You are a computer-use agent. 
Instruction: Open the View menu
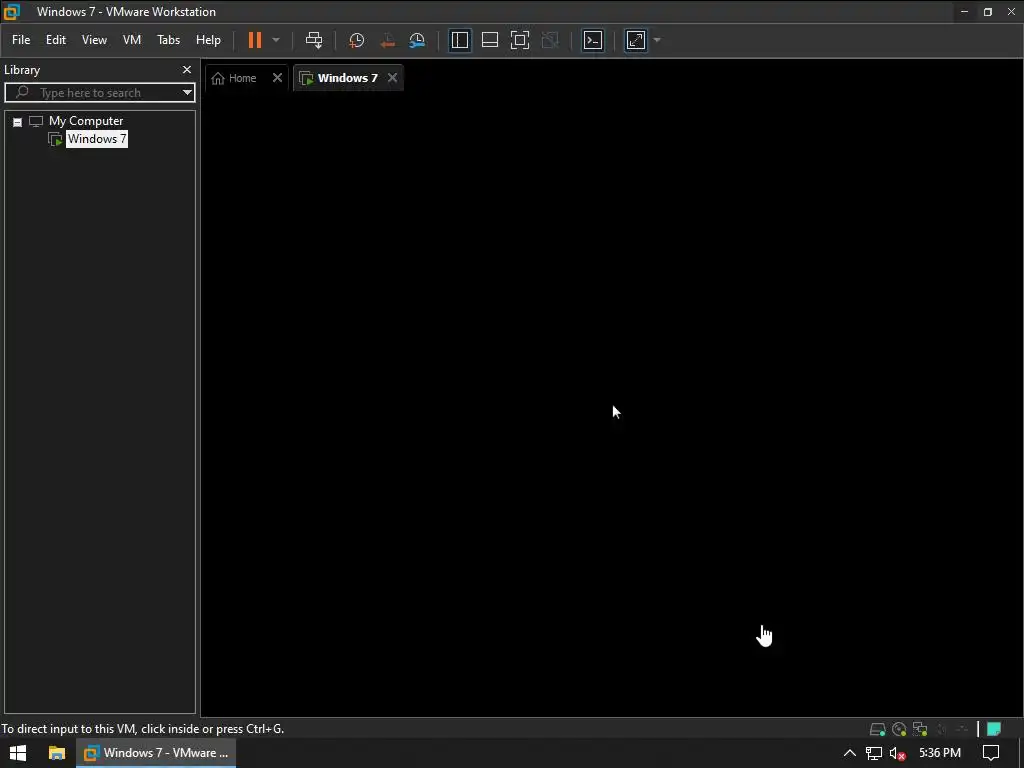[94, 40]
